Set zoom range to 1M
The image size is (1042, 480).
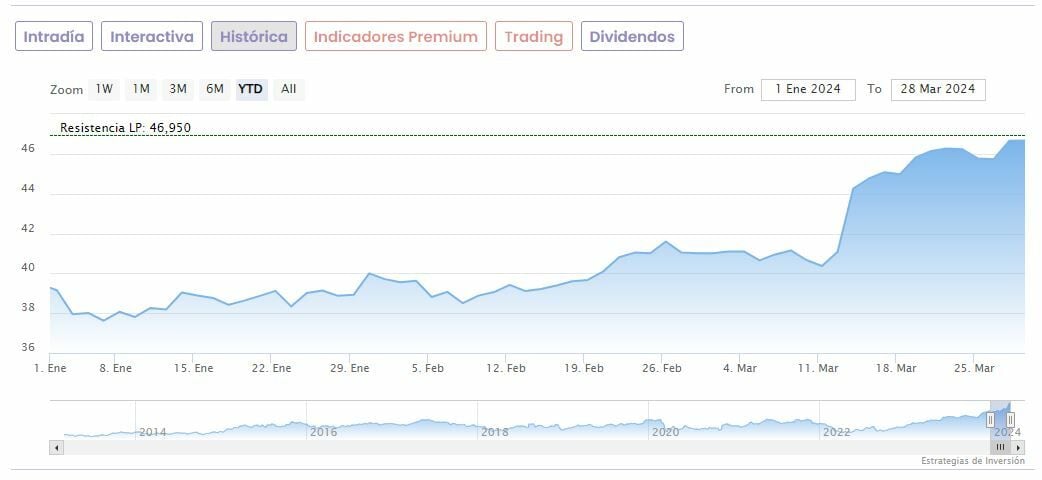(141, 89)
